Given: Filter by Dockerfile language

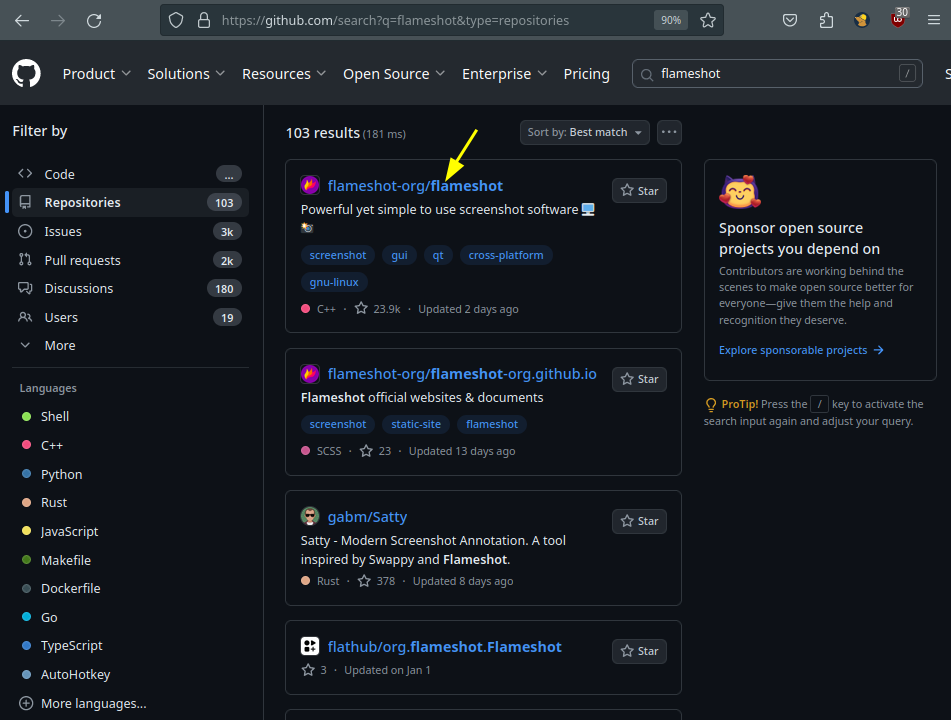Looking at the screenshot, I should click(70, 588).
